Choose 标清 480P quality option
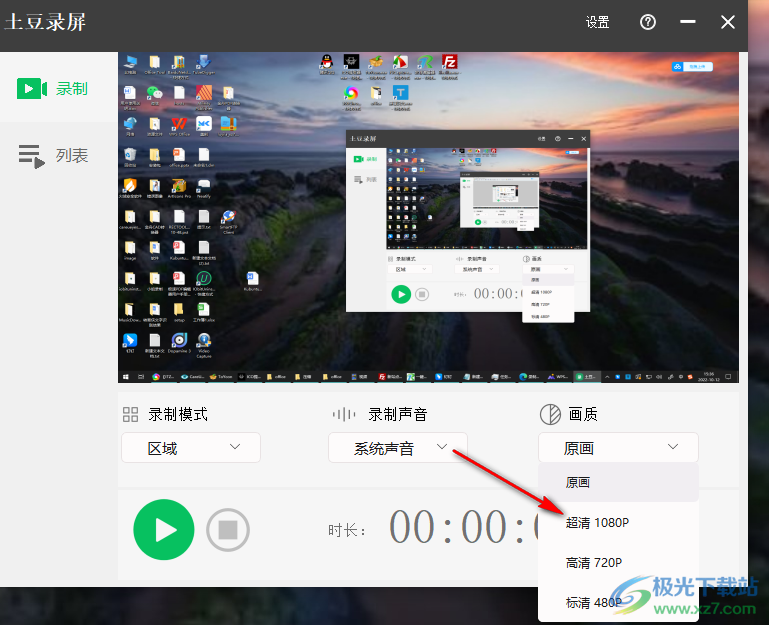 (x=618, y=602)
